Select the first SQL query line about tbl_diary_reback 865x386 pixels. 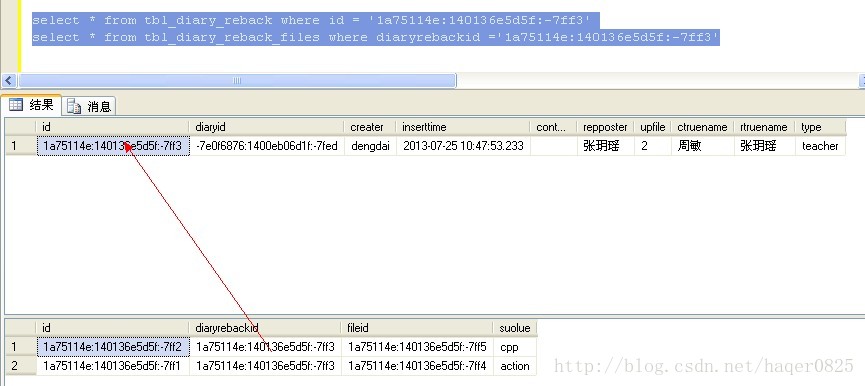(x=311, y=20)
